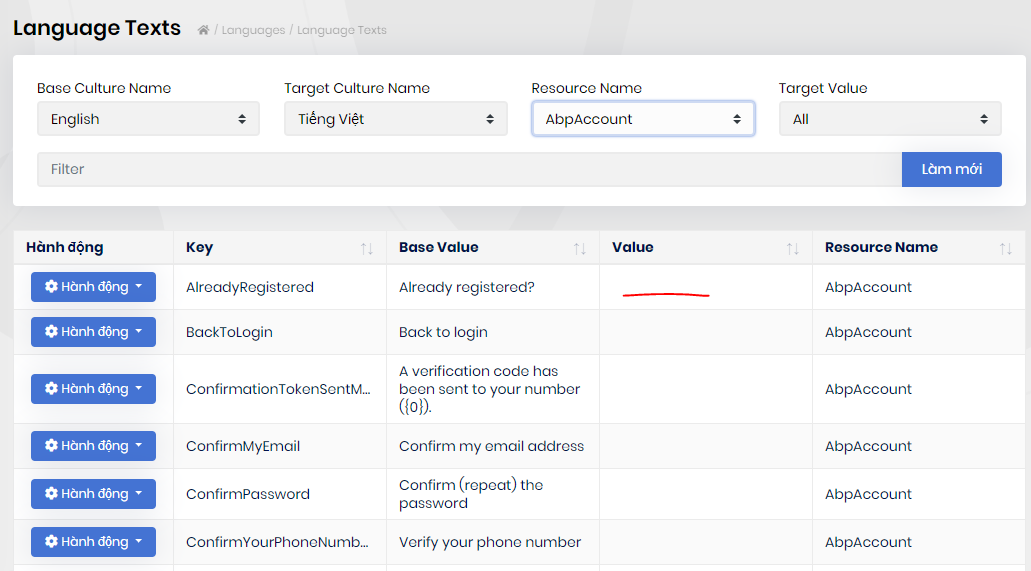Open Target Culture Name dropdown
This screenshot has width=1031, height=571.
(395, 119)
